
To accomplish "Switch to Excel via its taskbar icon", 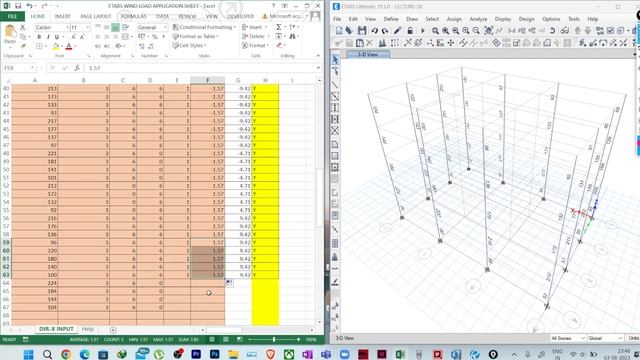I will point(400,354).
